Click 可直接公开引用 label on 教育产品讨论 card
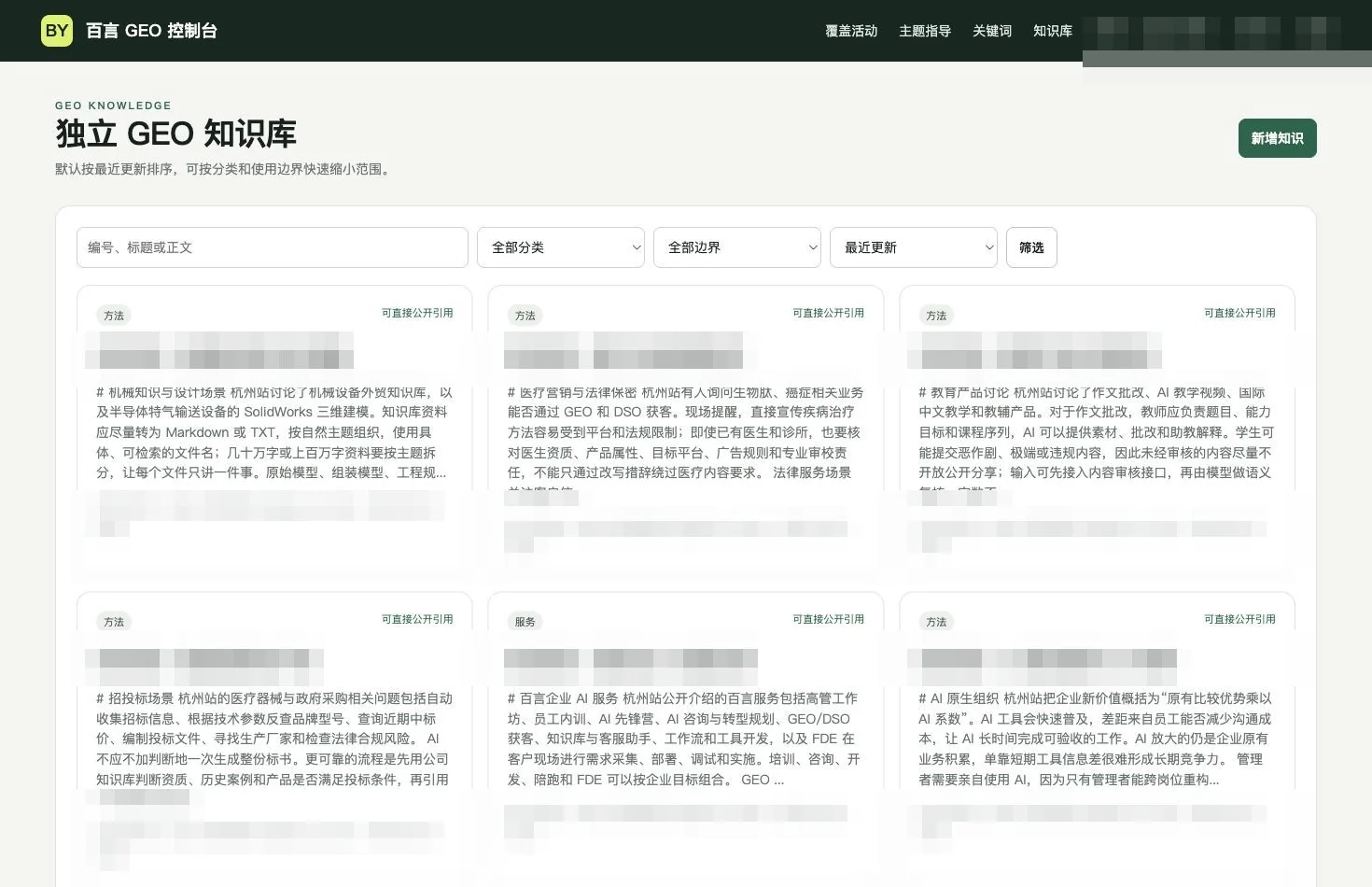This screenshot has width=1372, height=887. click(x=1239, y=314)
